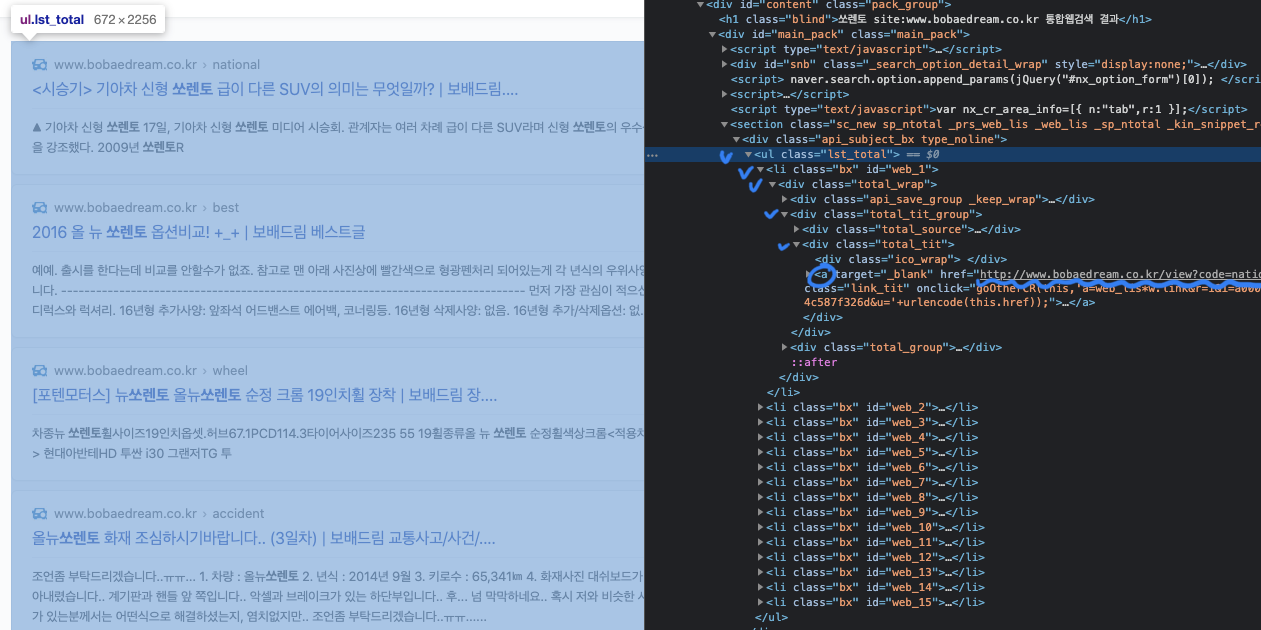Click the 'wheel' breadcrumb in the third result
This screenshot has width=1261, height=630.
click(230, 370)
